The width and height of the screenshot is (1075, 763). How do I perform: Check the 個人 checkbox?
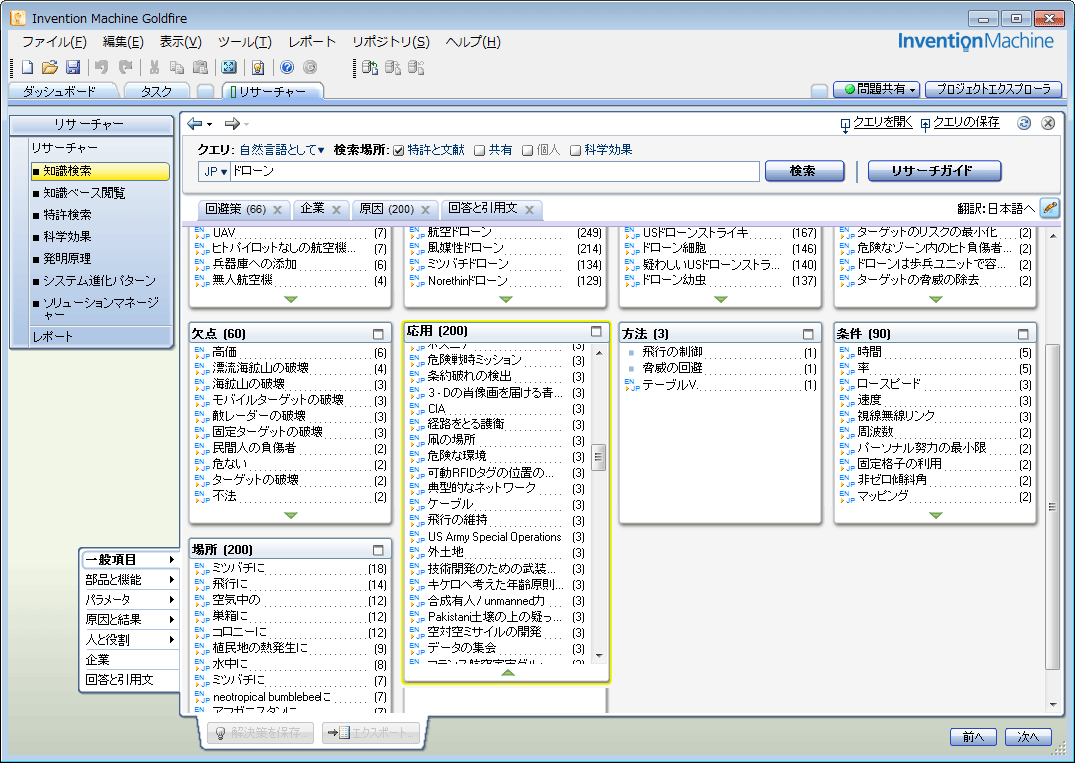tap(527, 150)
